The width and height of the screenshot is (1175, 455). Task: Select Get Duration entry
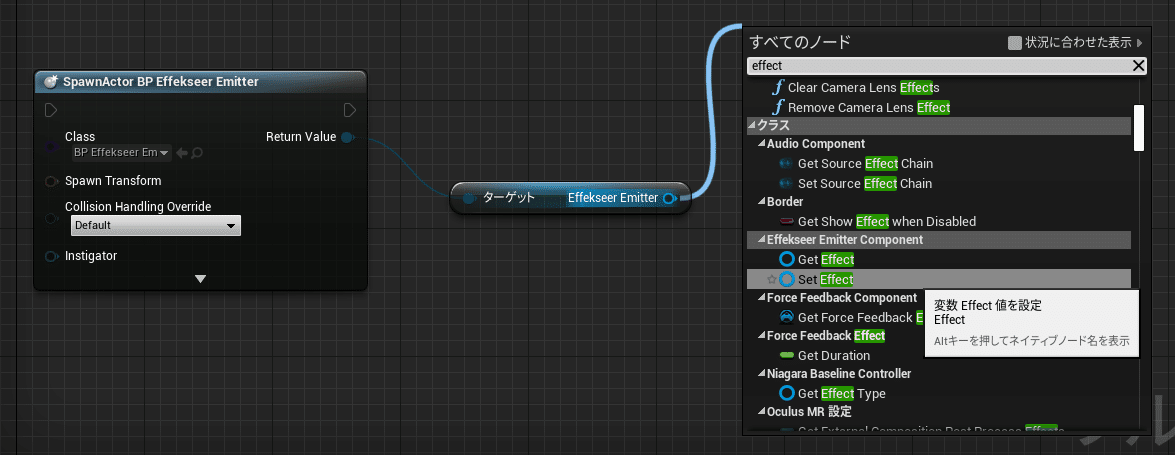833,355
